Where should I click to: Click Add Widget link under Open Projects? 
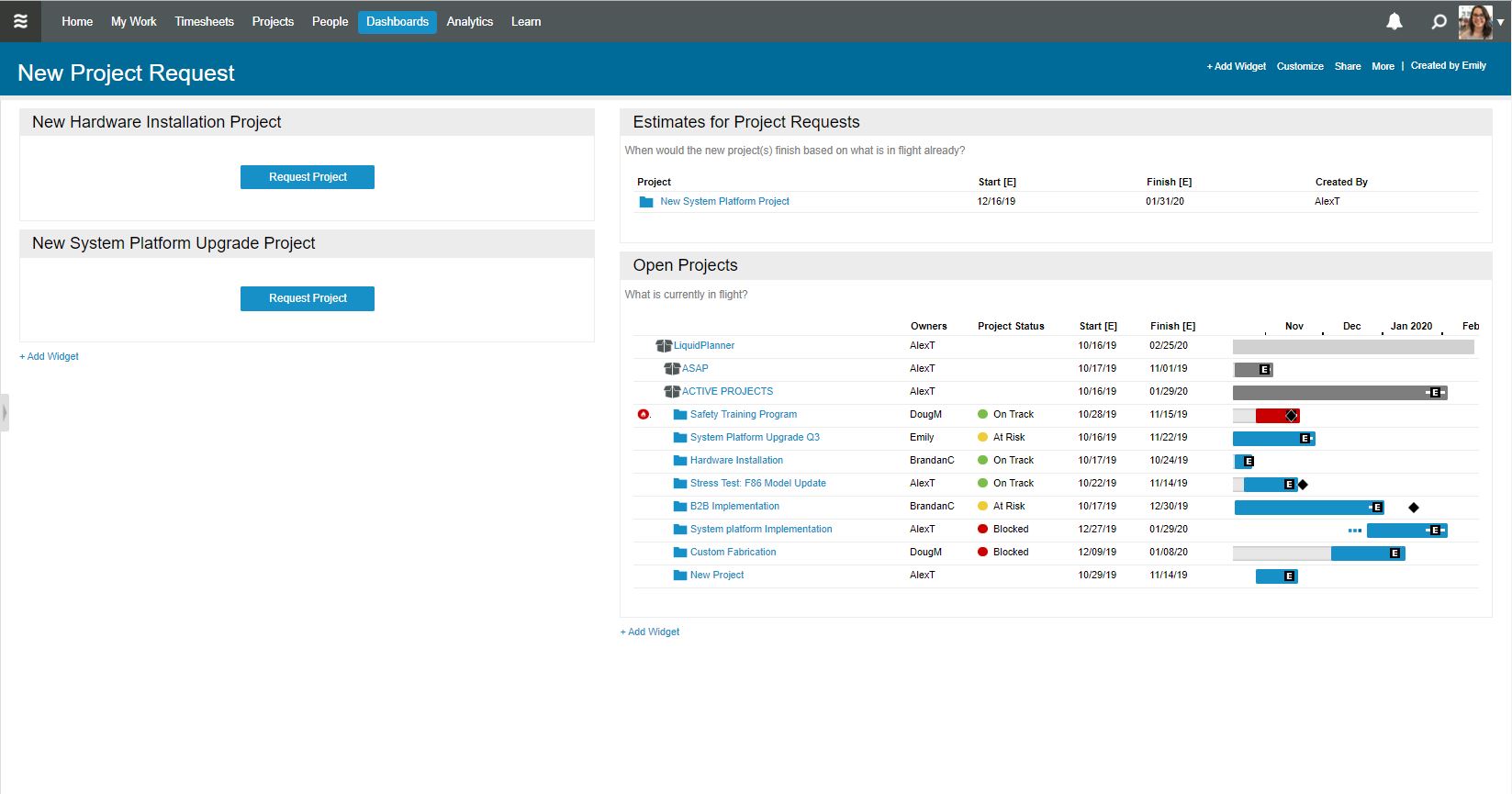650,632
